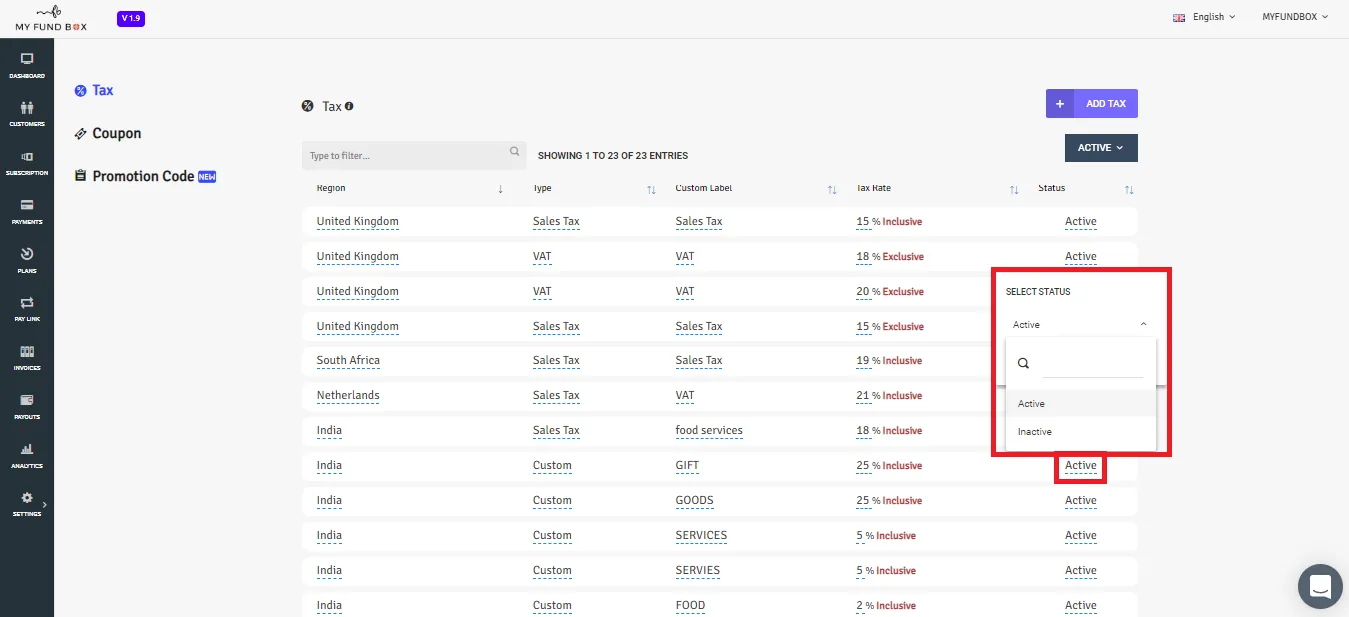
Task: Open the MYFUNDBOX account dropdown
Action: tap(1295, 17)
